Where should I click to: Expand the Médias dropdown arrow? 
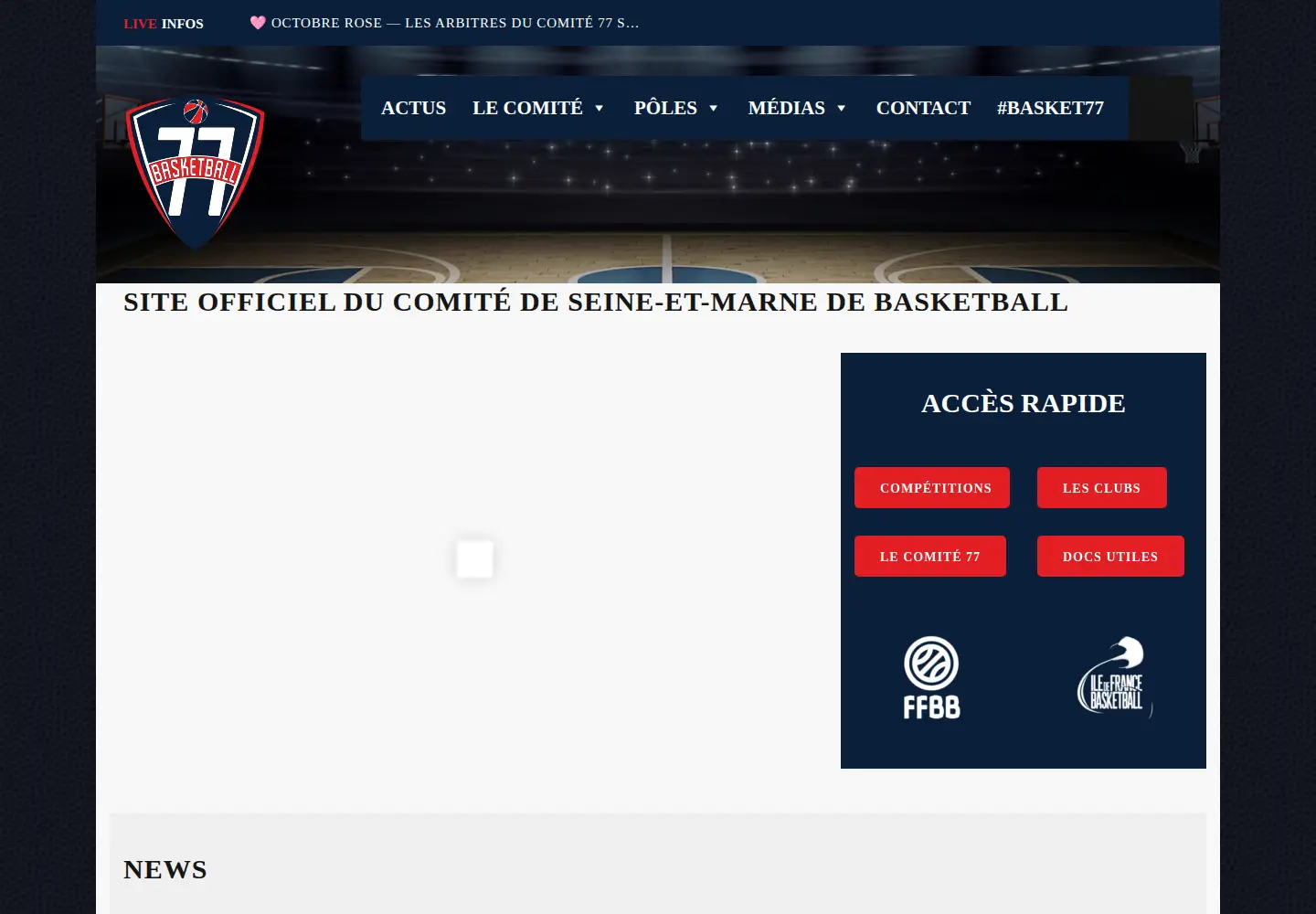842,108
